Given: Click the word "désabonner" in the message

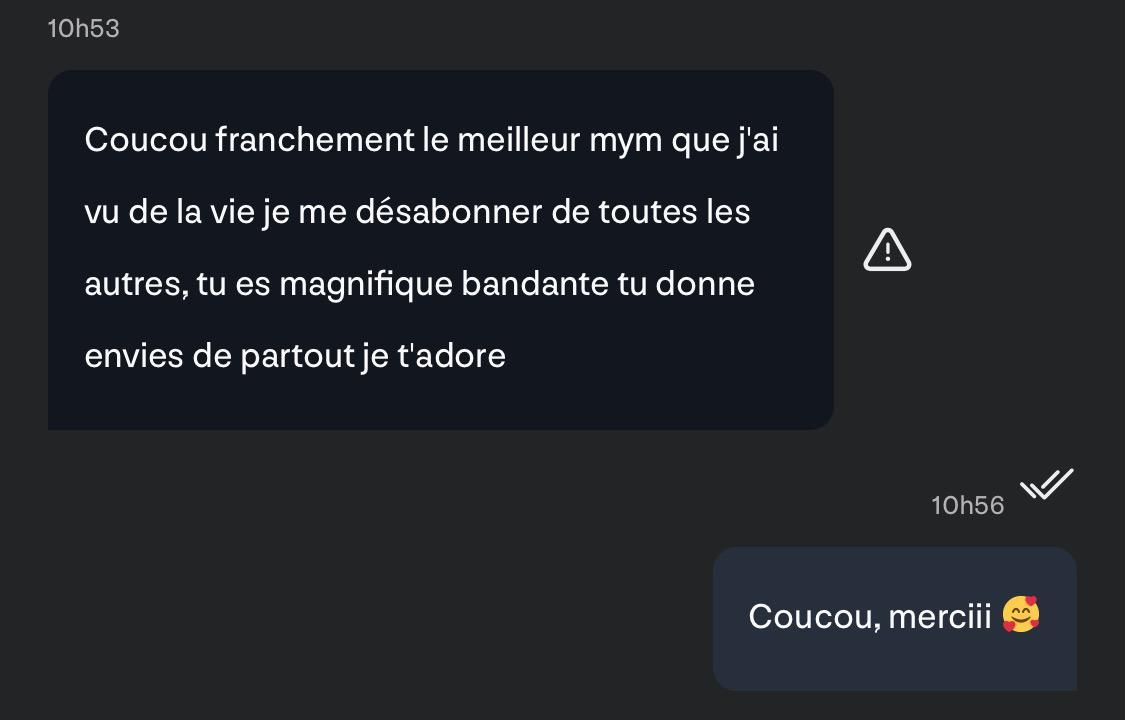Looking at the screenshot, I should (448, 212).
